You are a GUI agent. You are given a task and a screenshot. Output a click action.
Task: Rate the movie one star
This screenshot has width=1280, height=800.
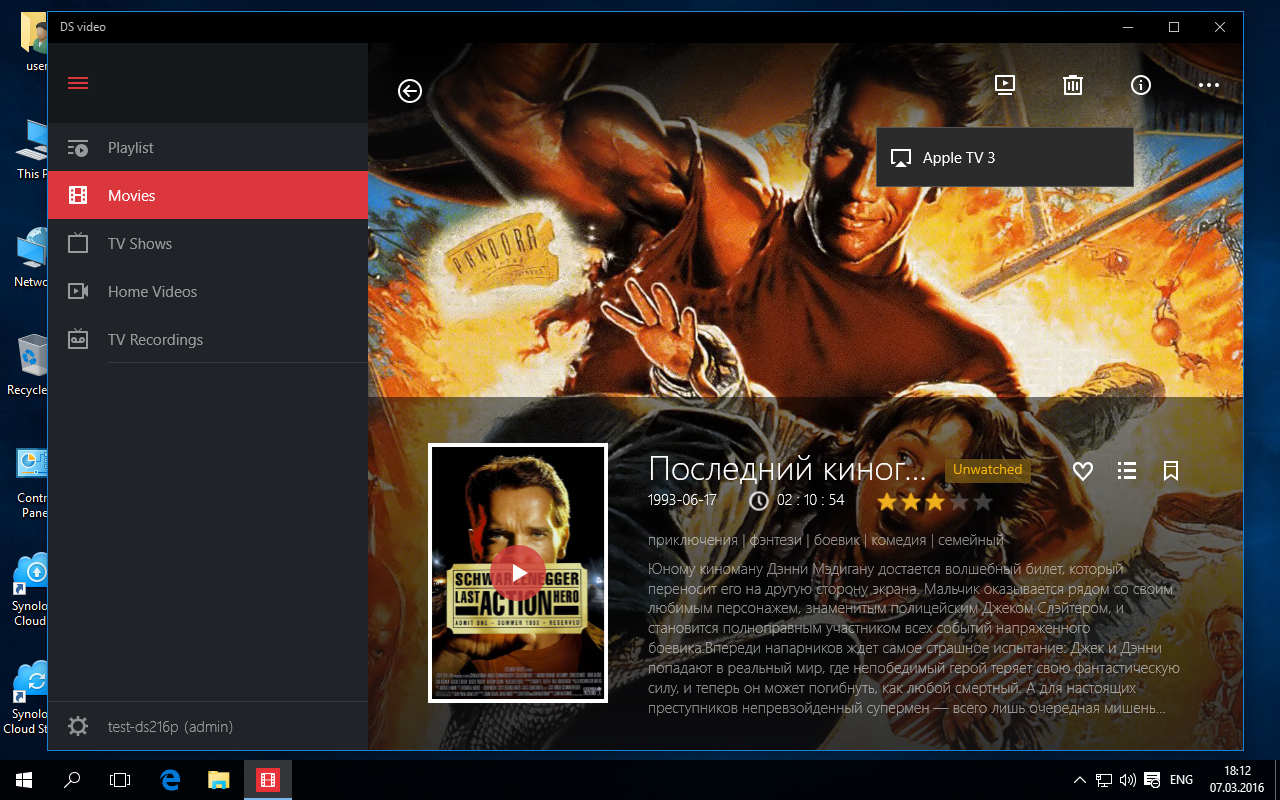pos(886,501)
